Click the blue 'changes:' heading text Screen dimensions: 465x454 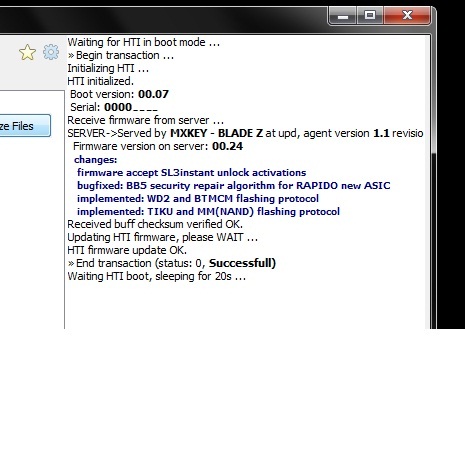[96, 160]
